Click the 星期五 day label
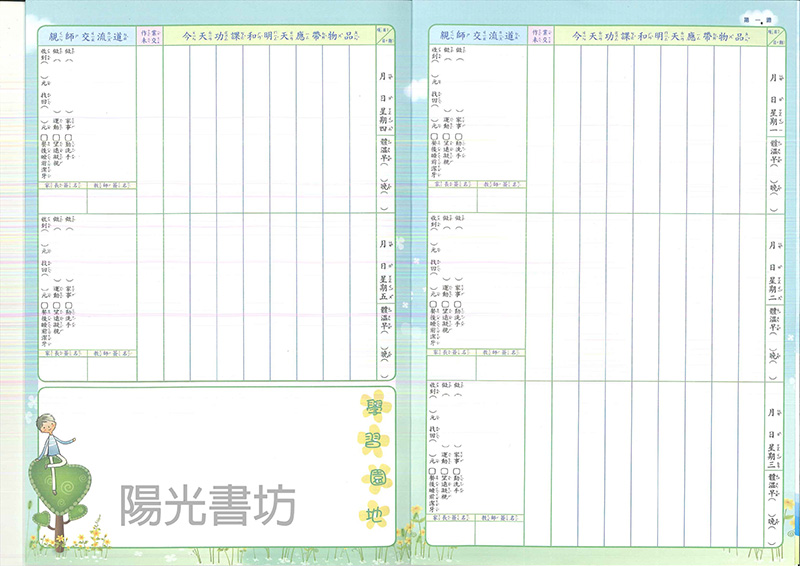This screenshot has height=566, width=800. click(x=383, y=288)
